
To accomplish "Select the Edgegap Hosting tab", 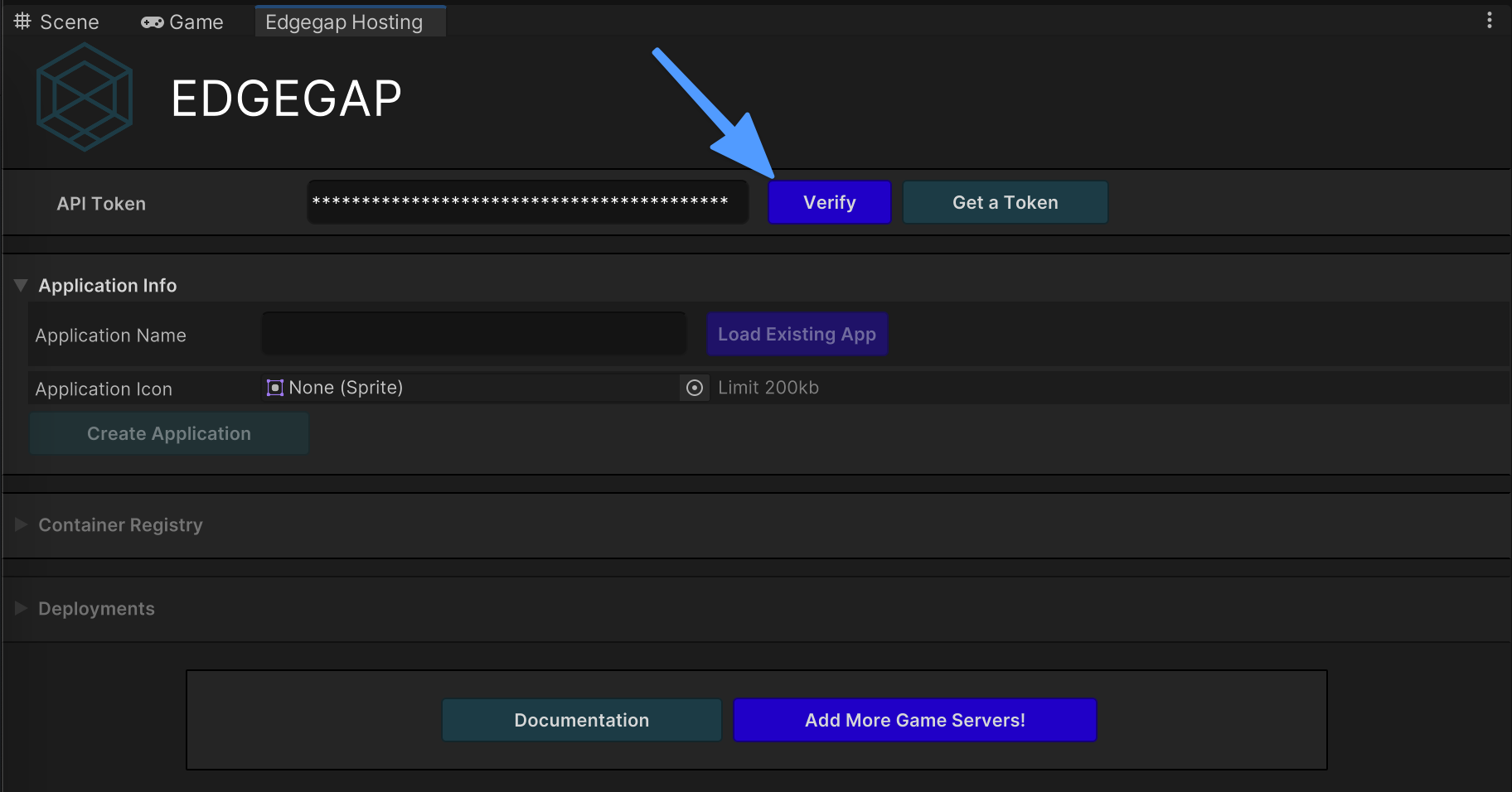I will click(x=344, y=22).
